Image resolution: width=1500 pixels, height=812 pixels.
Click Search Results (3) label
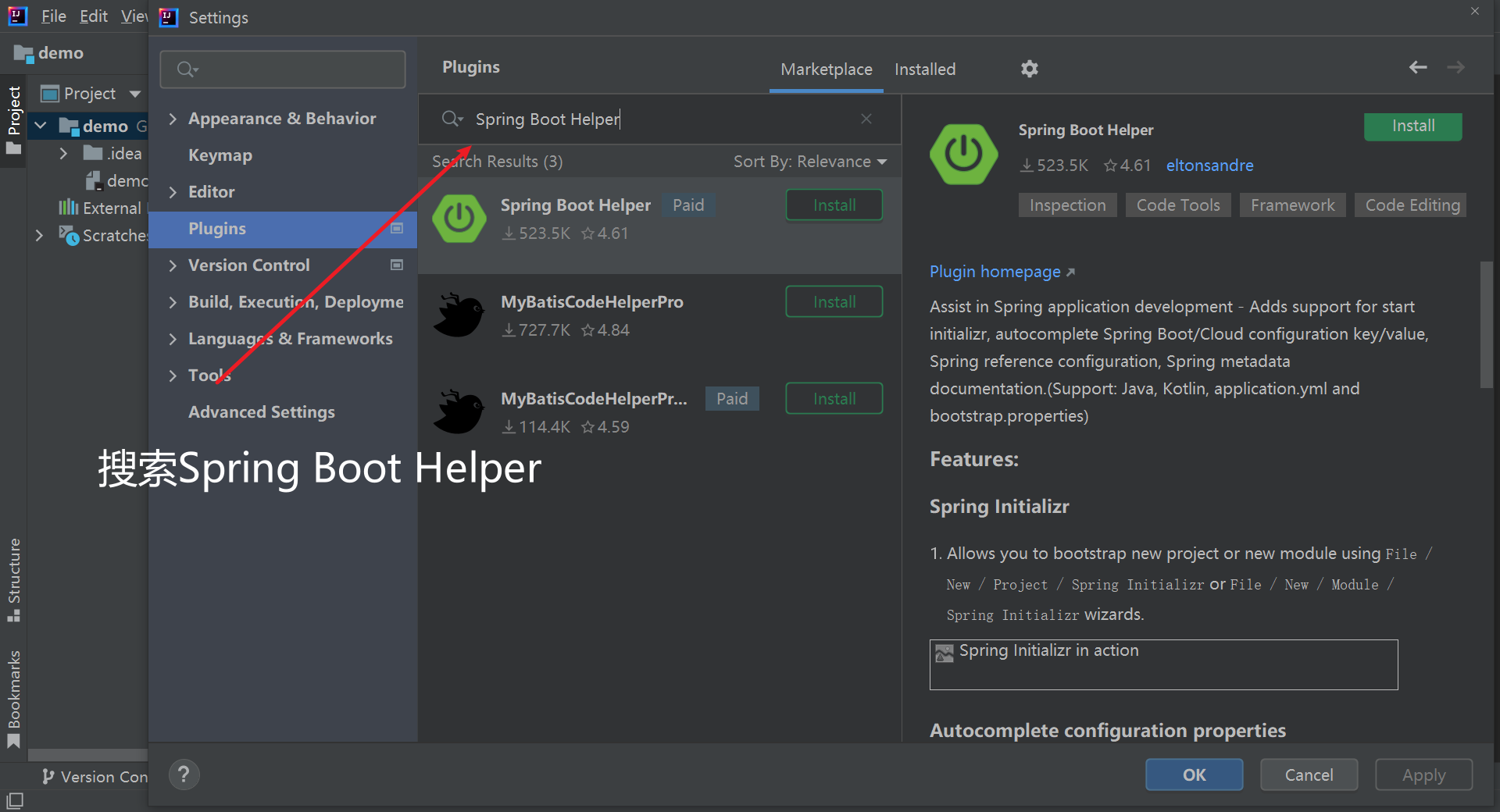click(498, 162)
